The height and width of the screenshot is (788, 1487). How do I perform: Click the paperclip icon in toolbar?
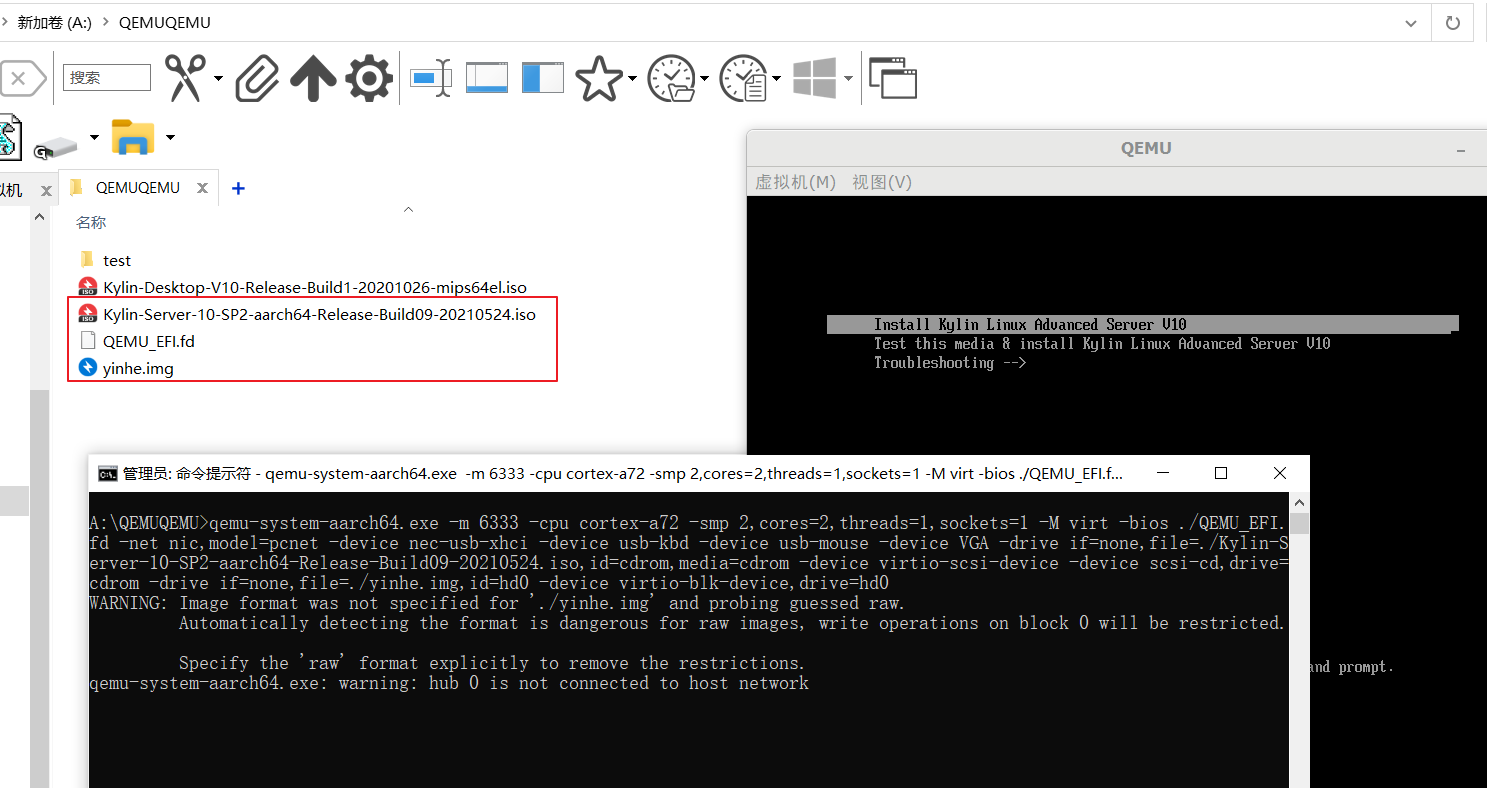[257, 78]
